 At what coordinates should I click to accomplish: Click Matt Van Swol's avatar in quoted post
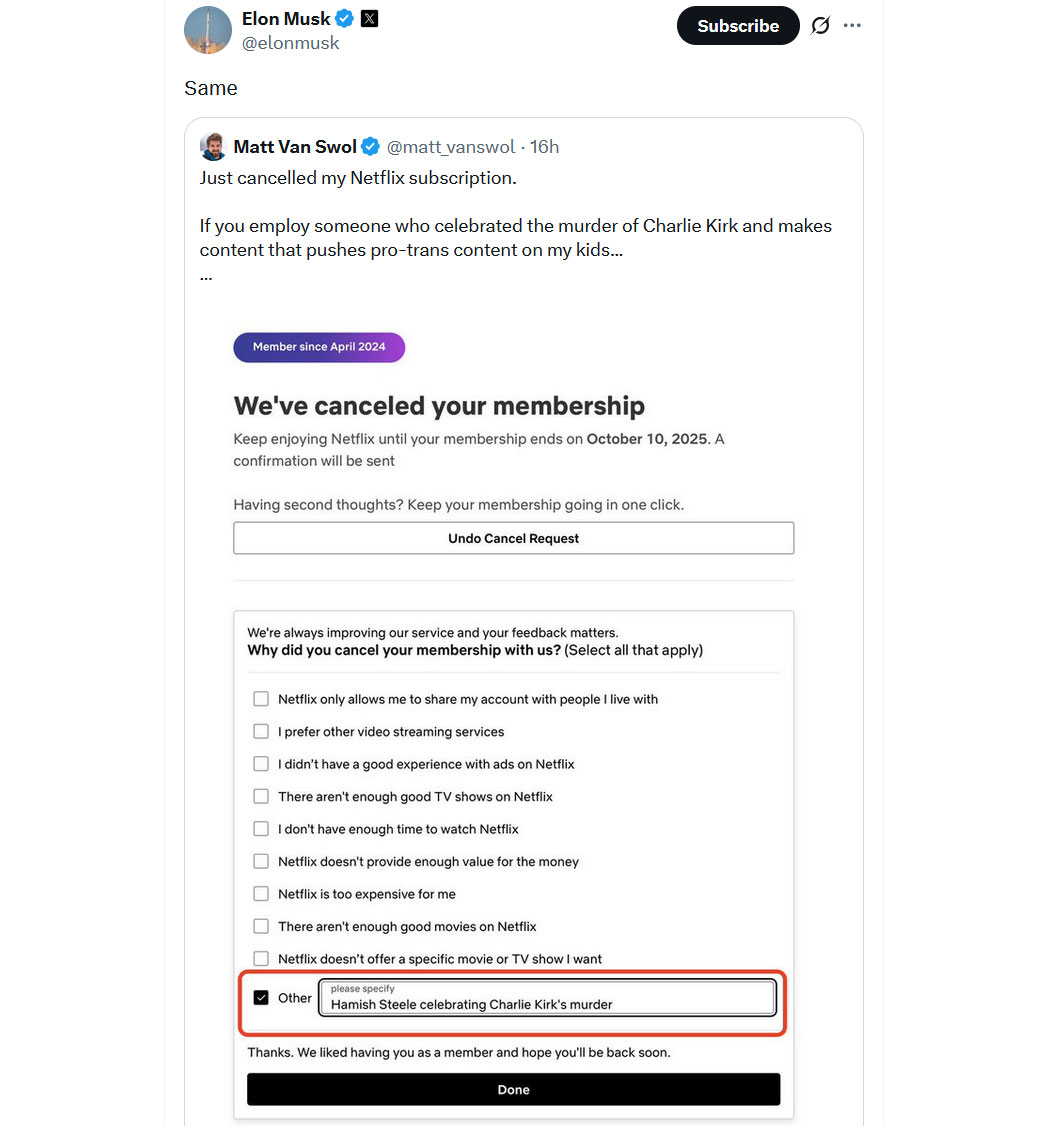tap(213, 147)
